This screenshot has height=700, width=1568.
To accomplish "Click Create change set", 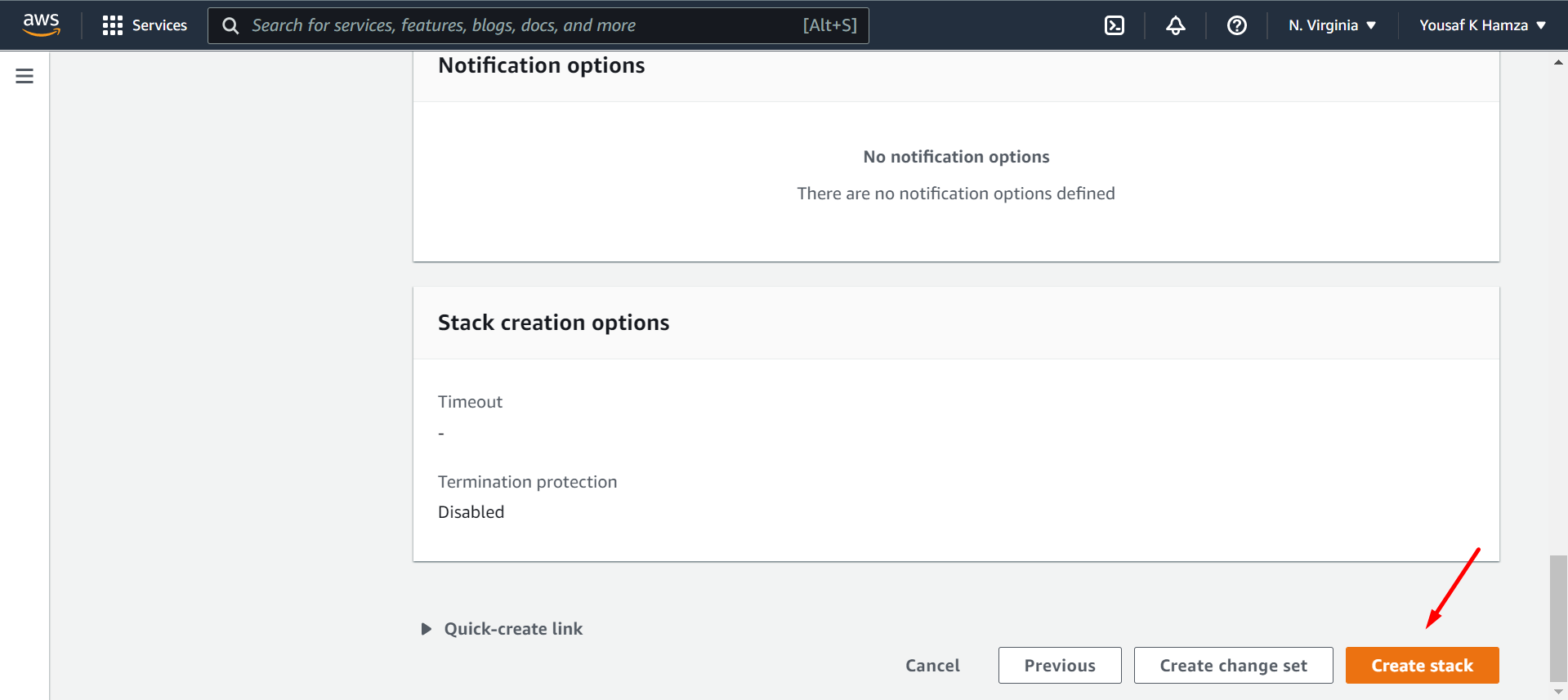I will tap(1233, 666).
